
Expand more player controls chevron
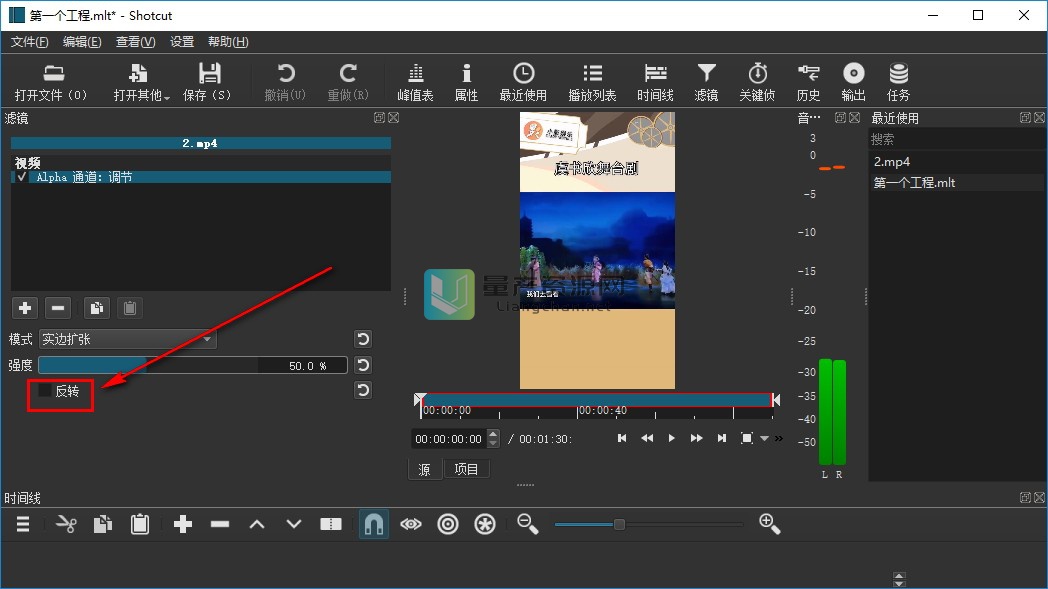[779, 439]
